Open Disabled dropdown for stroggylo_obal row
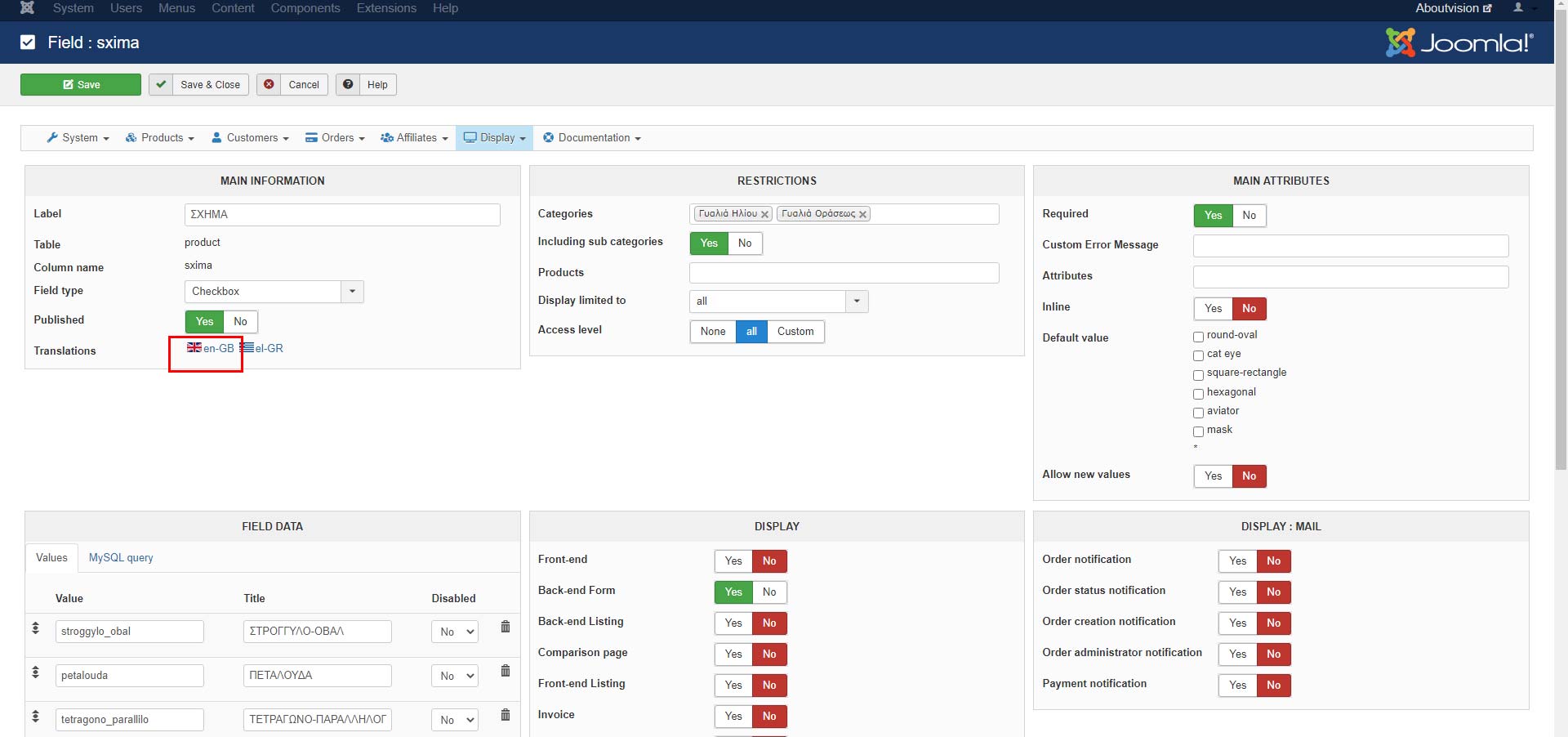1568x737 pixels. (454, 632)
